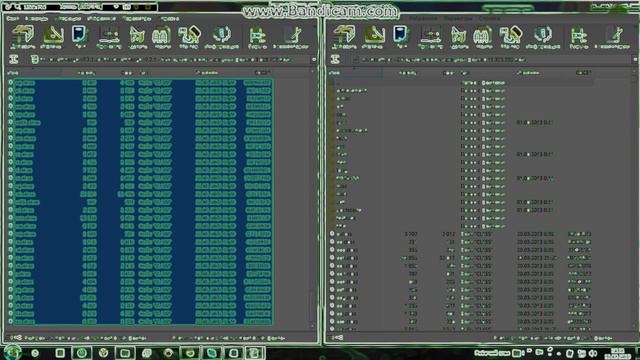Open the Help menu in left window
This screenshot has width=640, height=360.
tap(169, 19)
